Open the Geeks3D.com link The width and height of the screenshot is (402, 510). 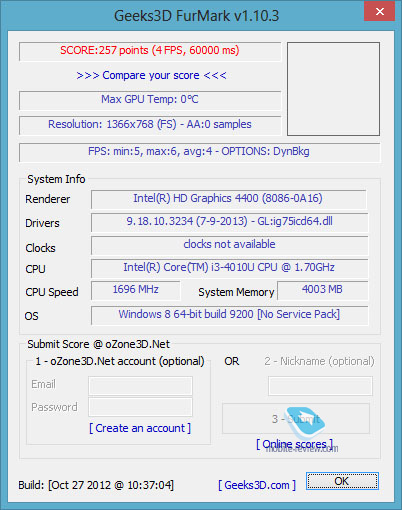[257, 485]
